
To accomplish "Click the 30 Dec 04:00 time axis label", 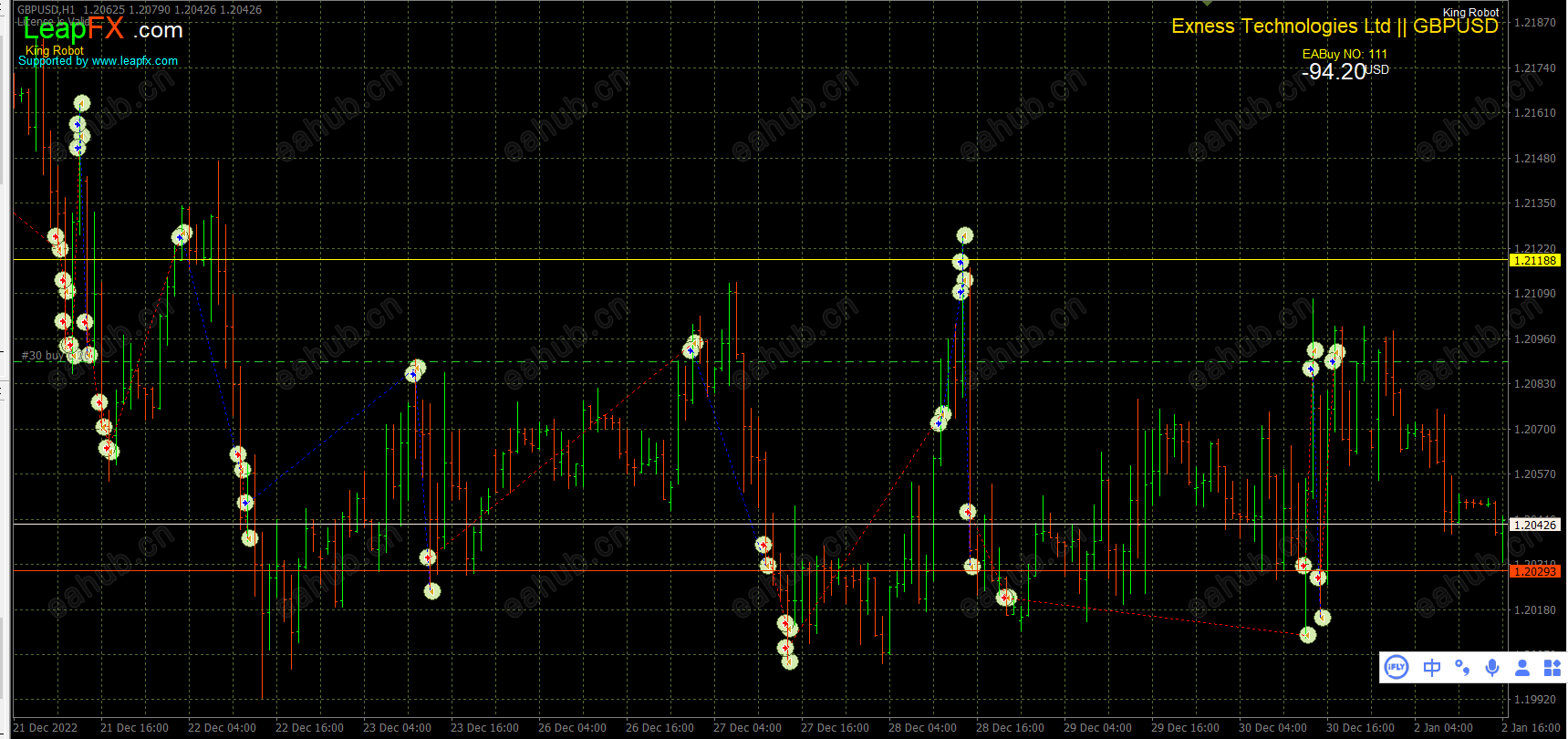I will click(x=1273, y=728).
